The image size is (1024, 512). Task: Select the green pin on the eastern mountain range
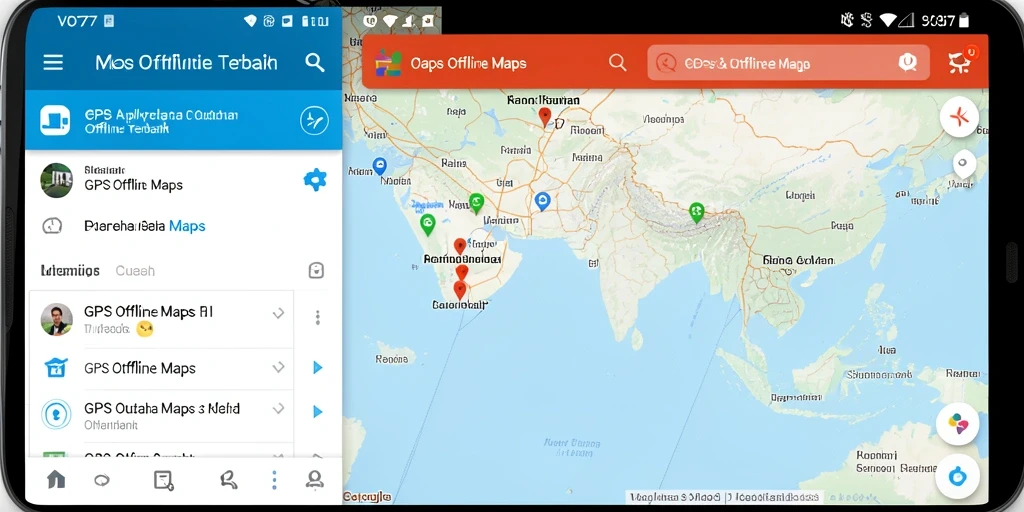tap(697, 212)
